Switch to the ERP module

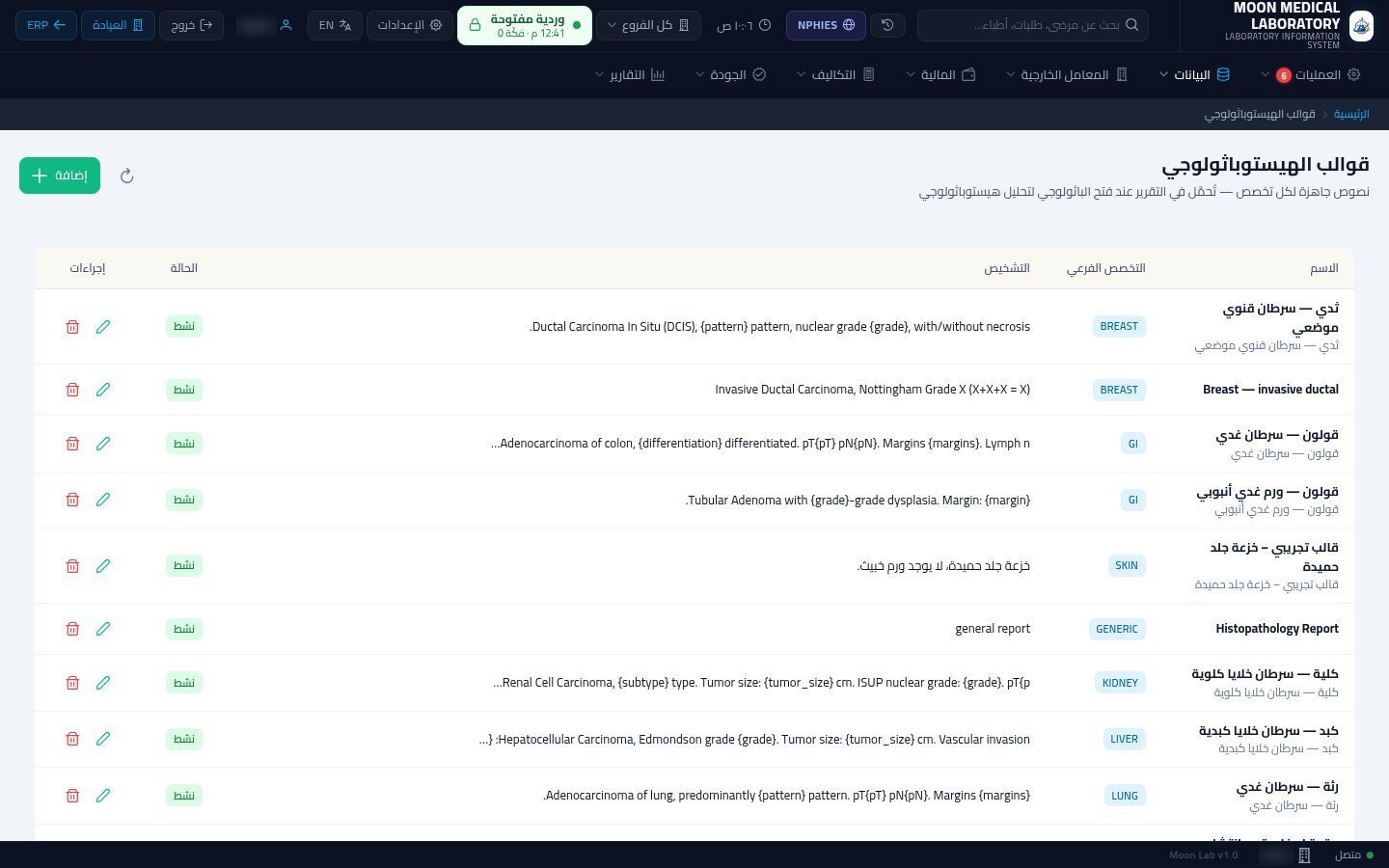[x=45, y=25]
